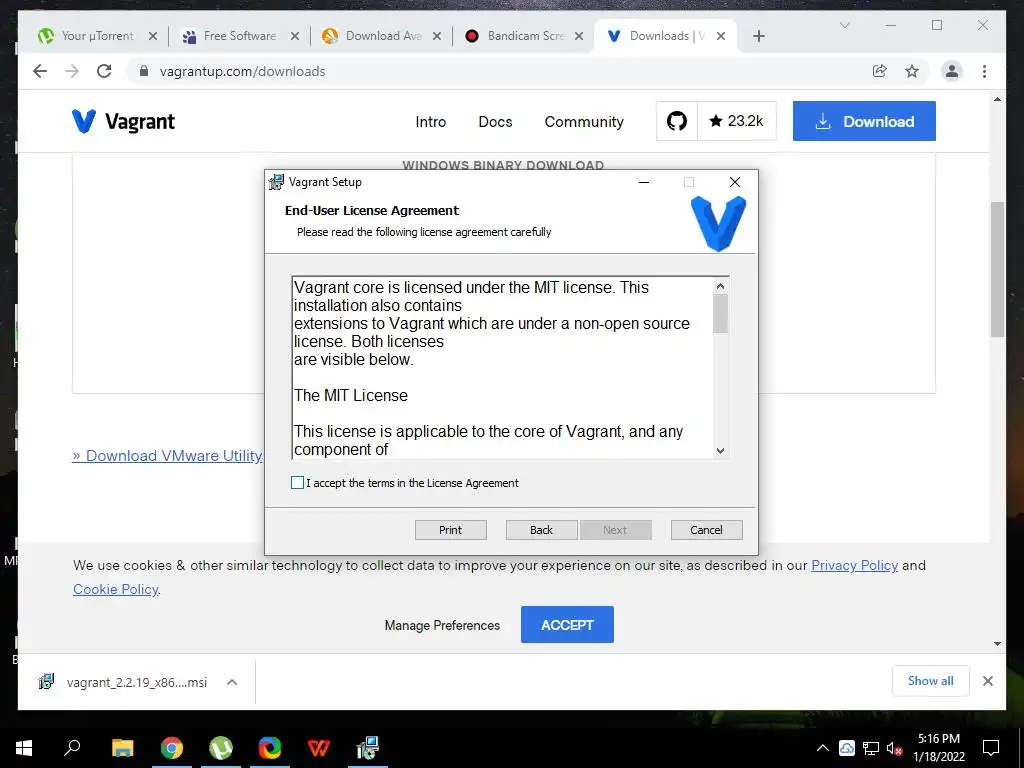Open File Explorer from taskbar
This screenshot has width=1024, height=768.
[x=122, y=748]
